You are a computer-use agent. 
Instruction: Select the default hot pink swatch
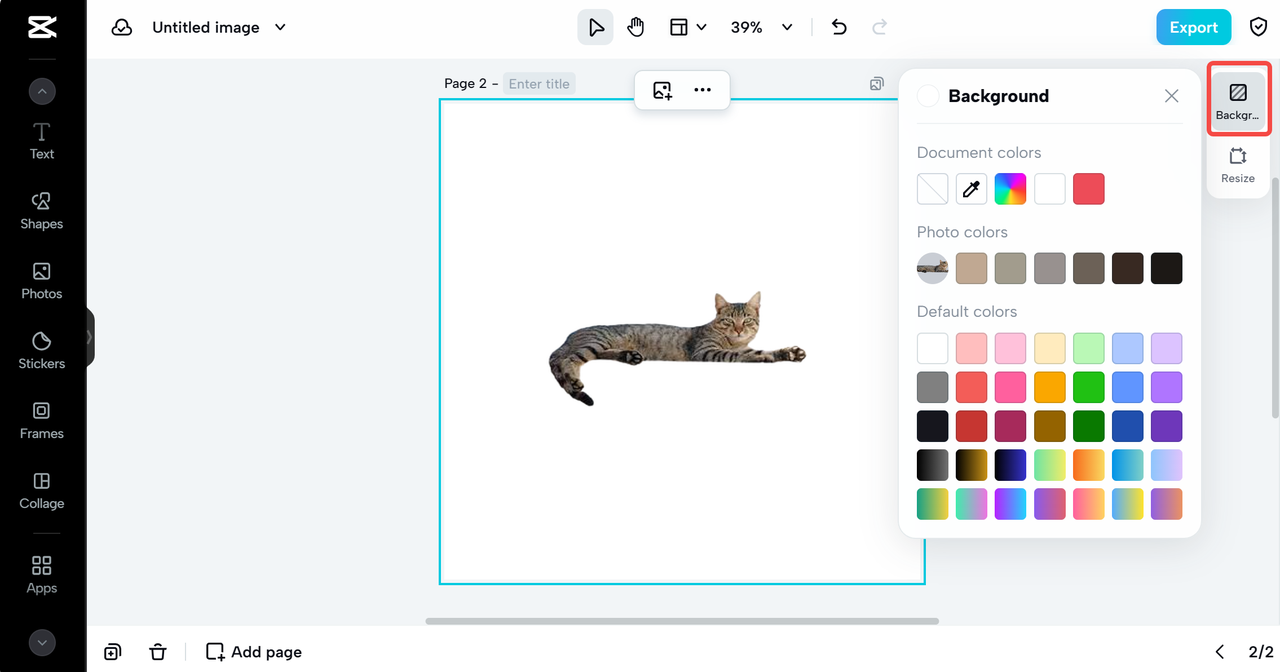(x=1010, y=387)
